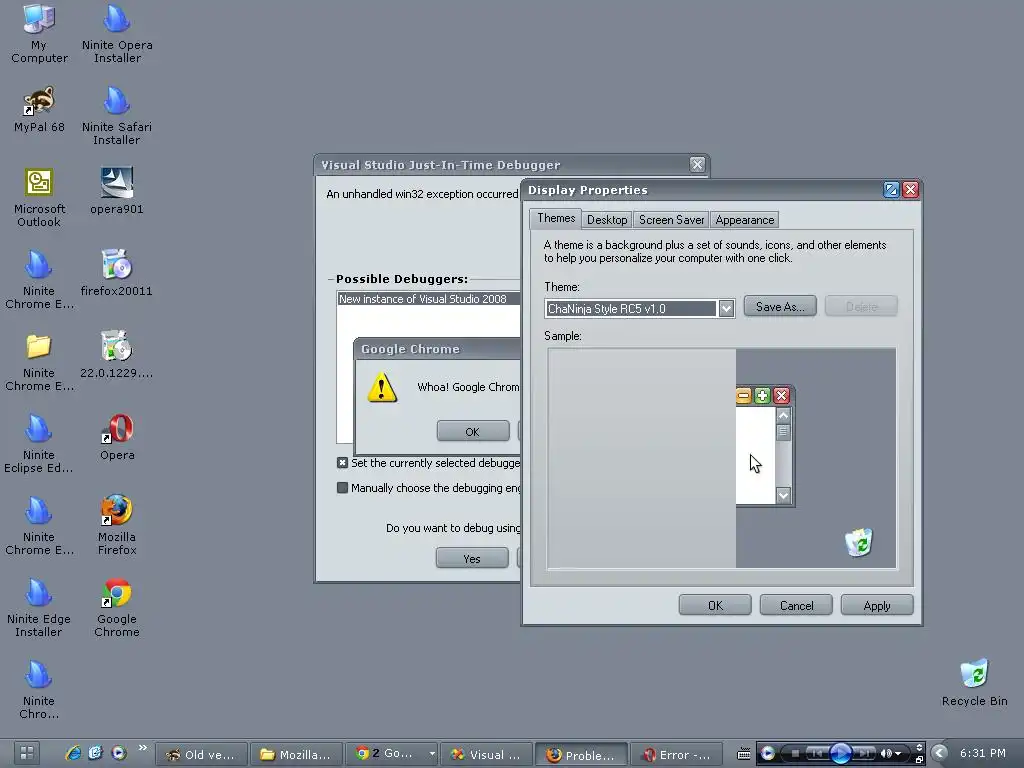Select the Recycle Bin on the desktop
This screenshot has height=768, width=1024.
[974, 683]
